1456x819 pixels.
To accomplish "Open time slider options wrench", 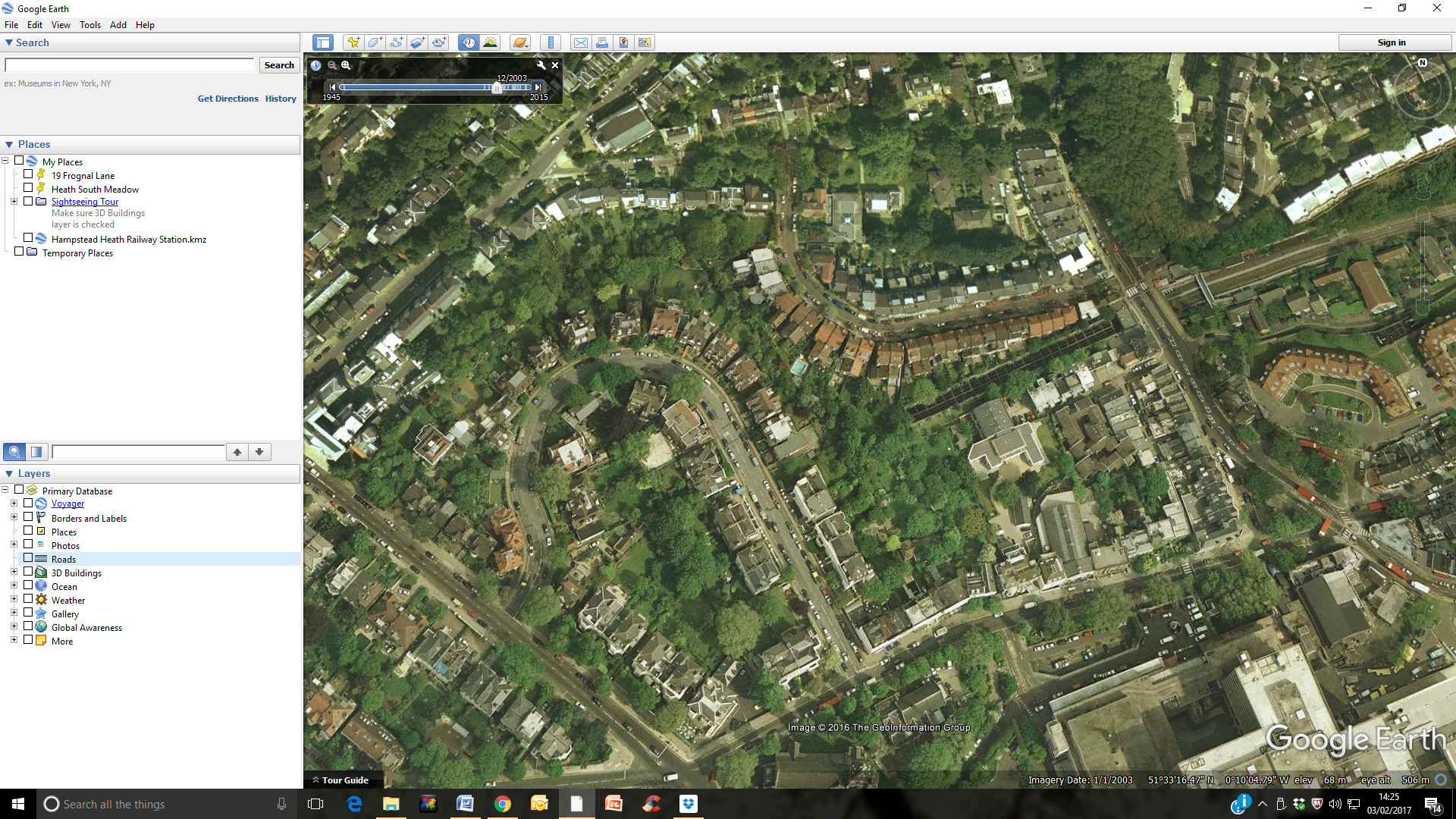I will [x=541, y=65].
